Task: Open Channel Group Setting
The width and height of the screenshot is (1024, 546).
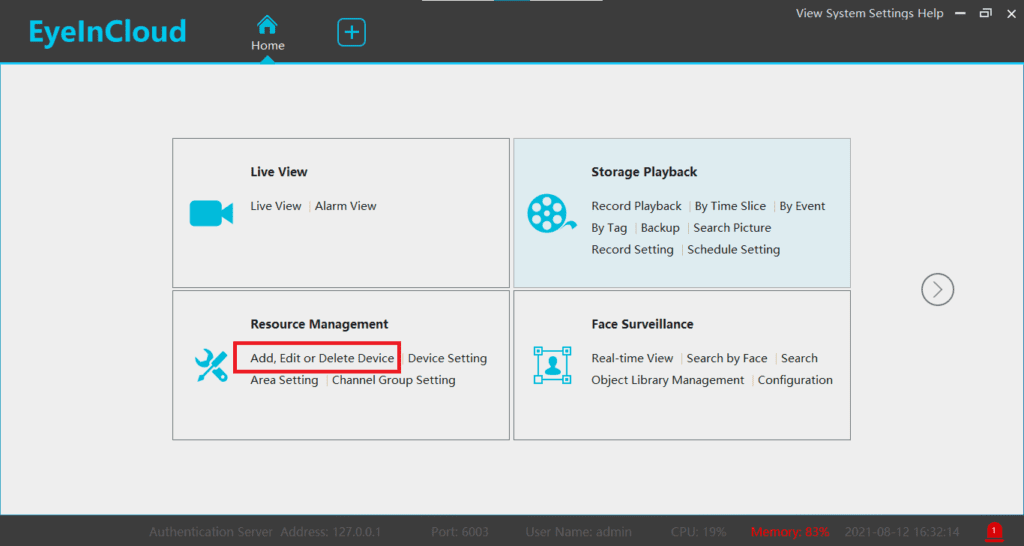Action: click(x=393, y=380)
